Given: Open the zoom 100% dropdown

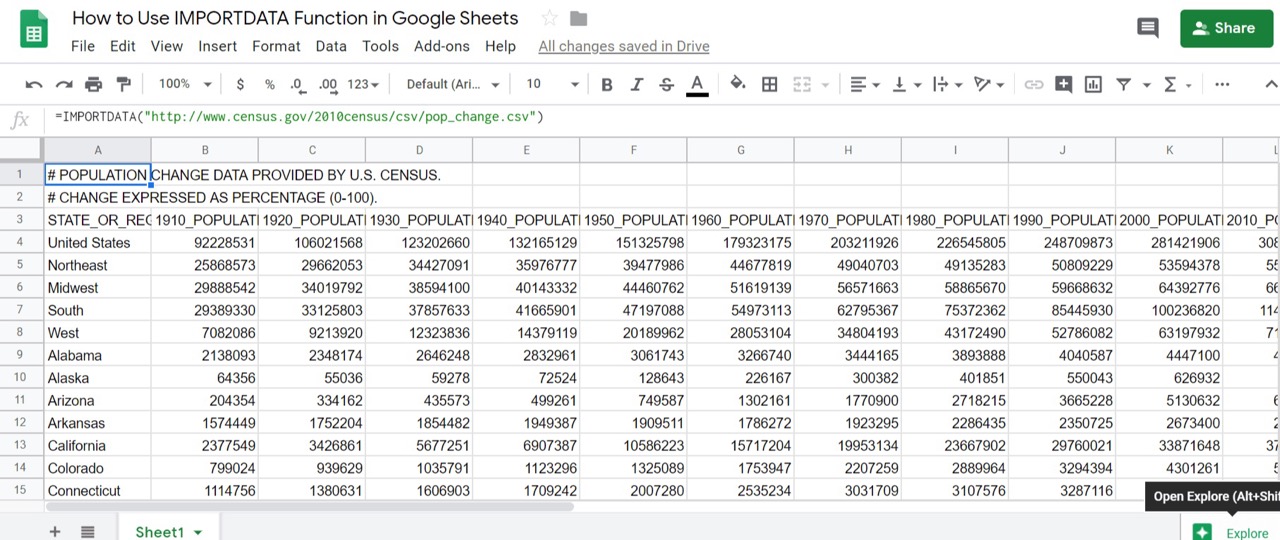Looking at the screenshot, I should click(x=186, y=85).
